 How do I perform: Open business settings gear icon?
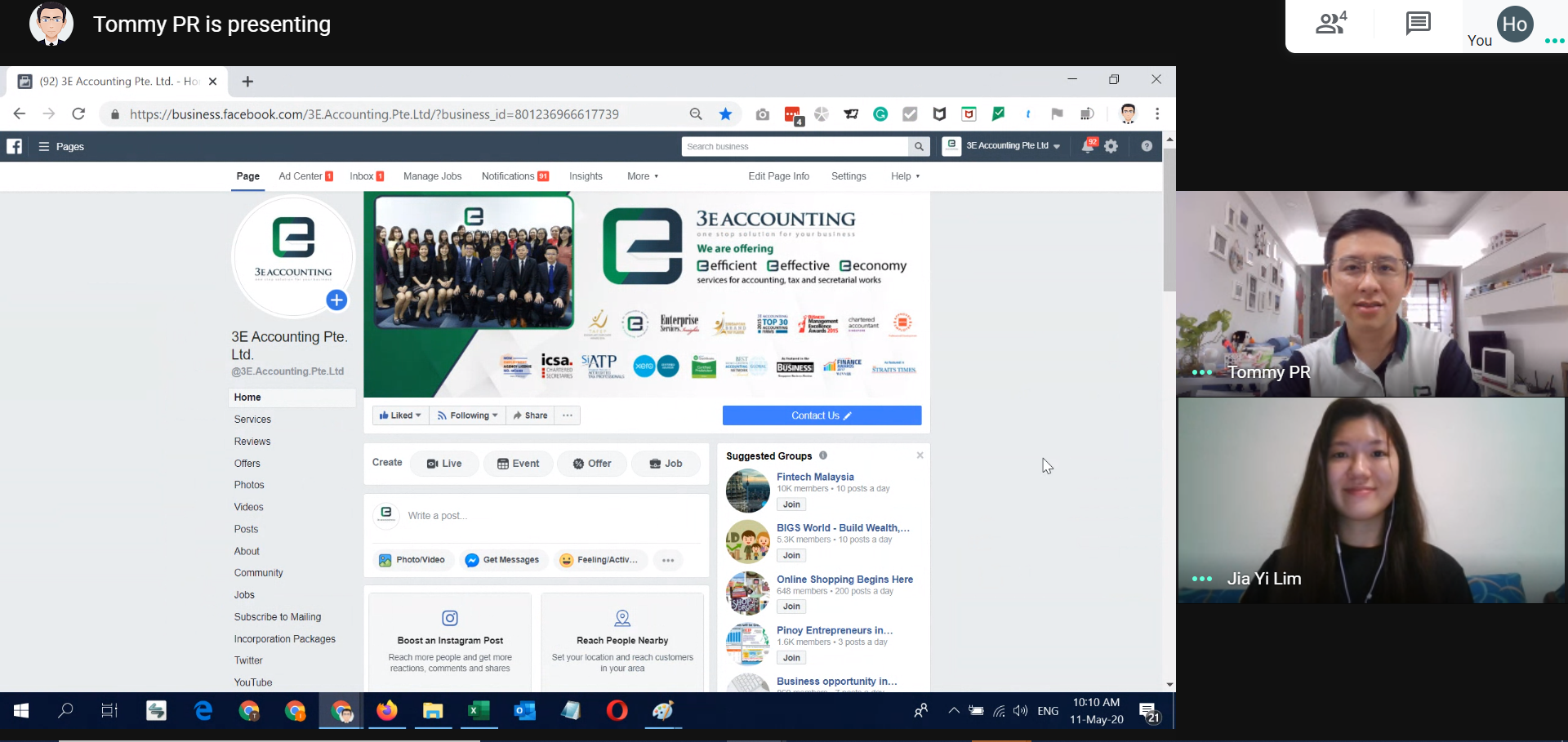(1111, 146)
